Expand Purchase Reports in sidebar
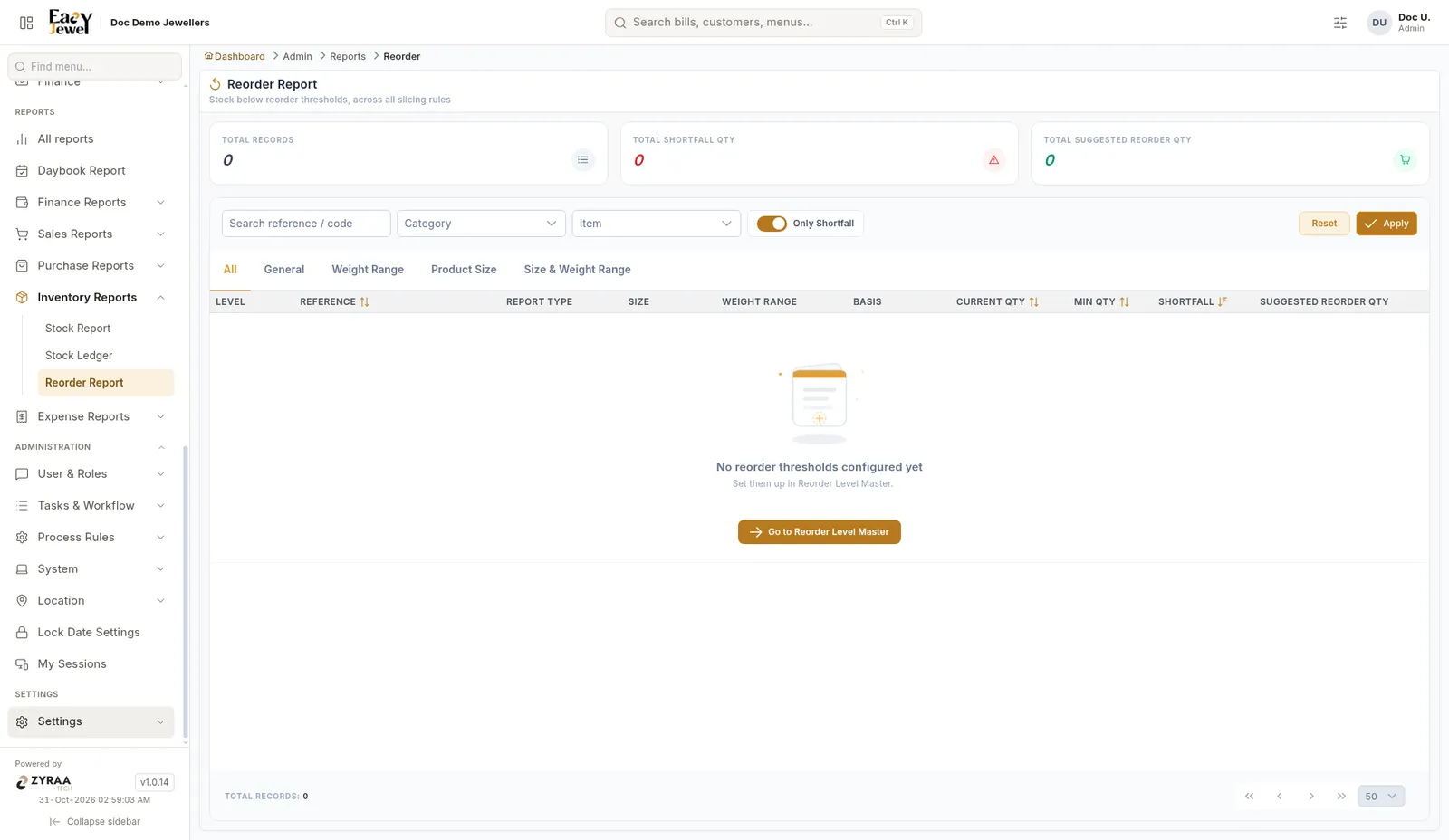This screenshot has width=1449, height=840. pos(91,266)
